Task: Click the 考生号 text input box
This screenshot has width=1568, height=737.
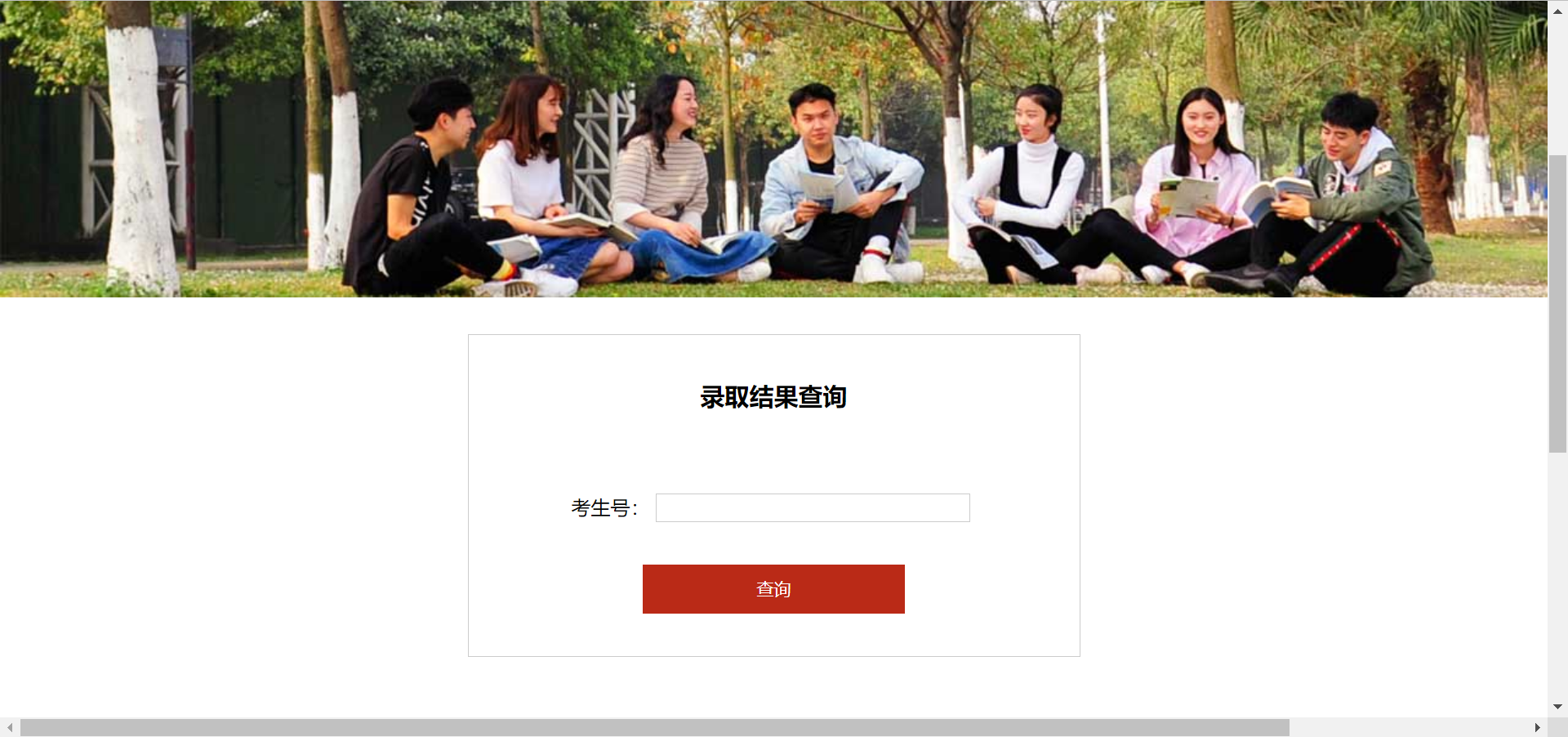Action: [813, 507]
